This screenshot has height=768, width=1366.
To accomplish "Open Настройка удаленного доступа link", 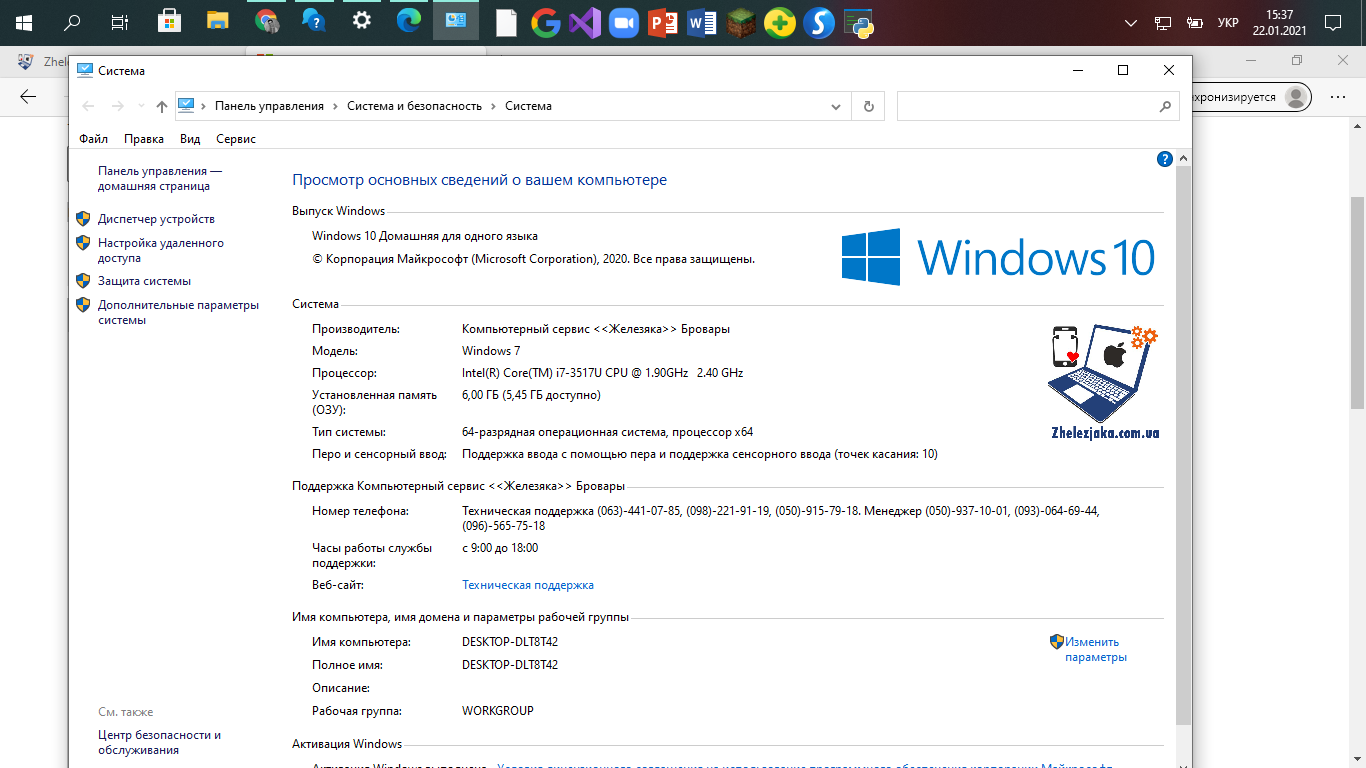I will (161, 250).
